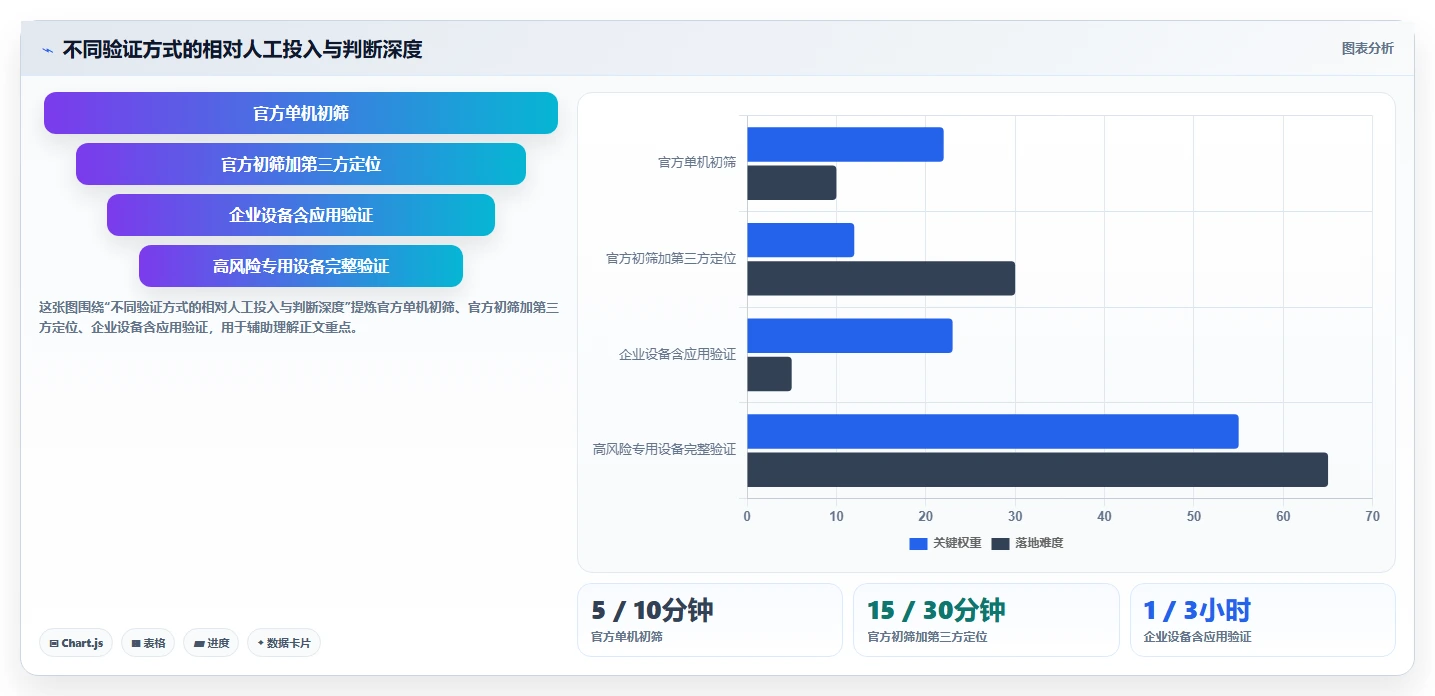This screenshot has height=696, width=1435.
Task: Click the 1 / 3小时 data card
Action: [x=1263, y=620]
